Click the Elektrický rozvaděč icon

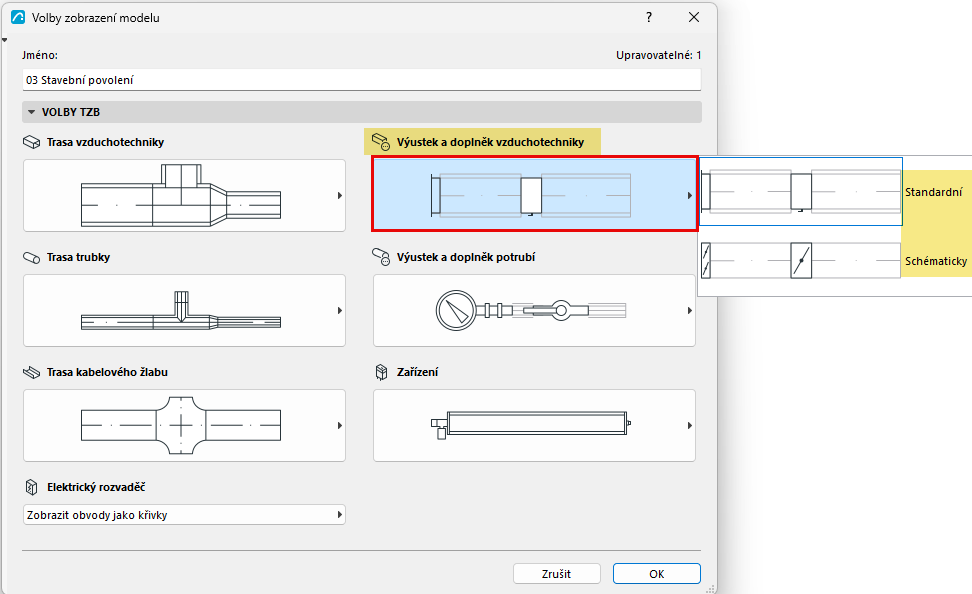(32, 487)
